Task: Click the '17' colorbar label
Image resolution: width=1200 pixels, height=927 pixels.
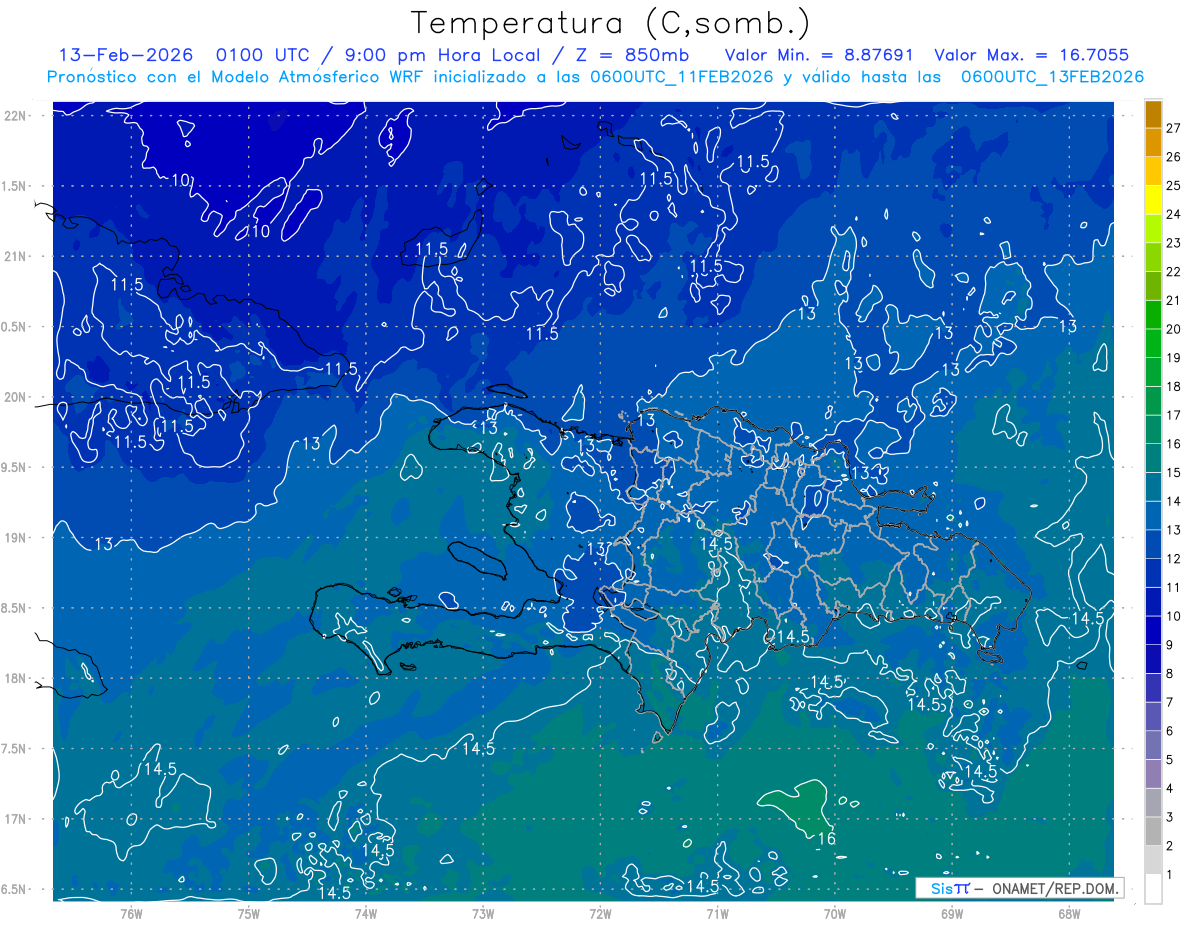Action: [1173, 415]
